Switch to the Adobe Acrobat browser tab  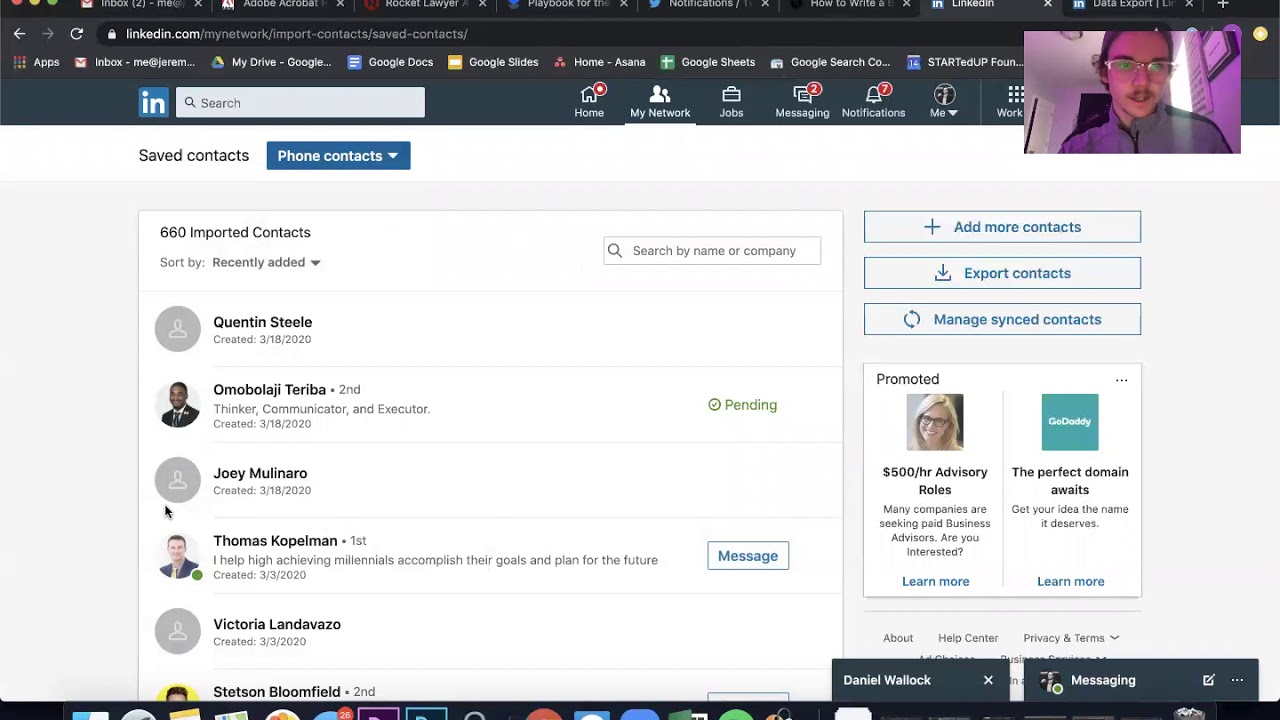(x=284, y=4)
